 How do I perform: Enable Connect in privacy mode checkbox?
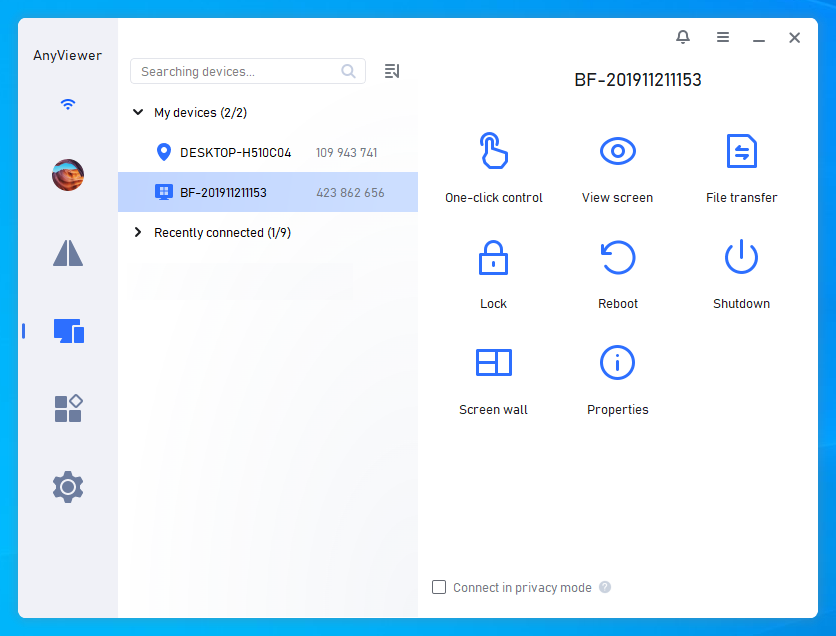439,587
